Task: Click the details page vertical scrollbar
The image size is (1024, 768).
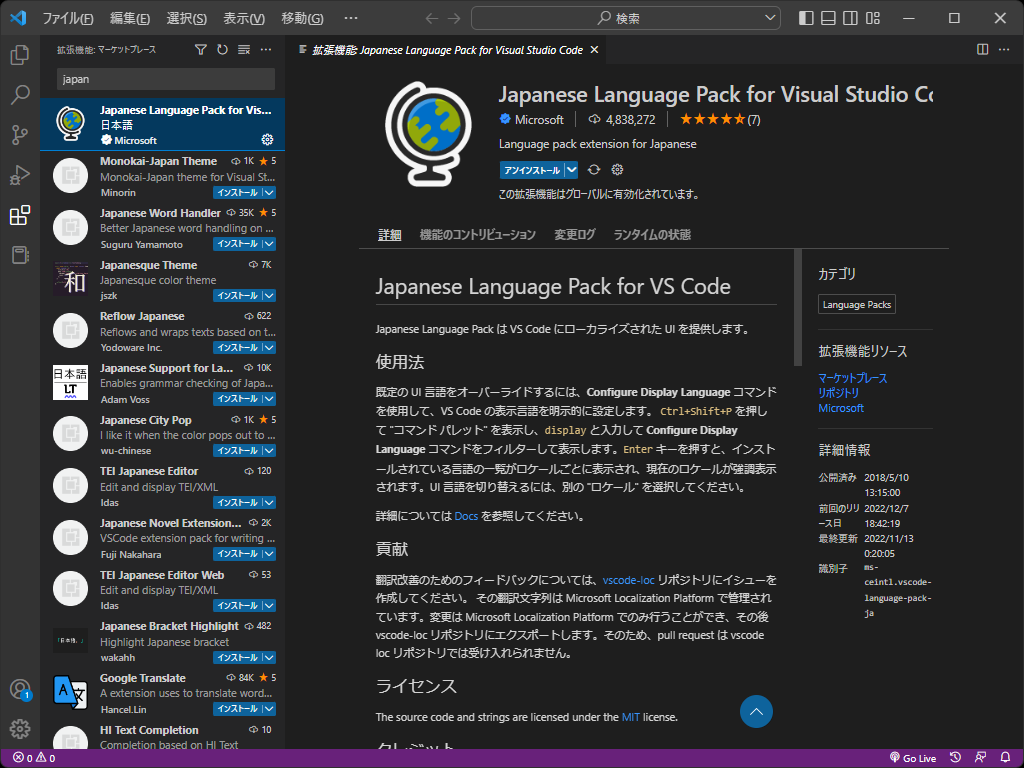Action: (797, 308)
